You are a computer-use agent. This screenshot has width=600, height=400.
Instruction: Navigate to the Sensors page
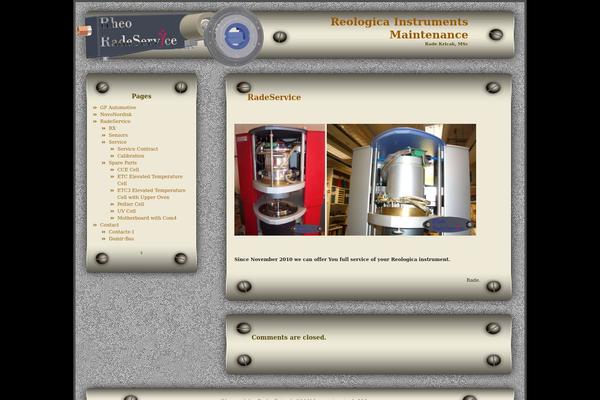(x=118, y=135)
